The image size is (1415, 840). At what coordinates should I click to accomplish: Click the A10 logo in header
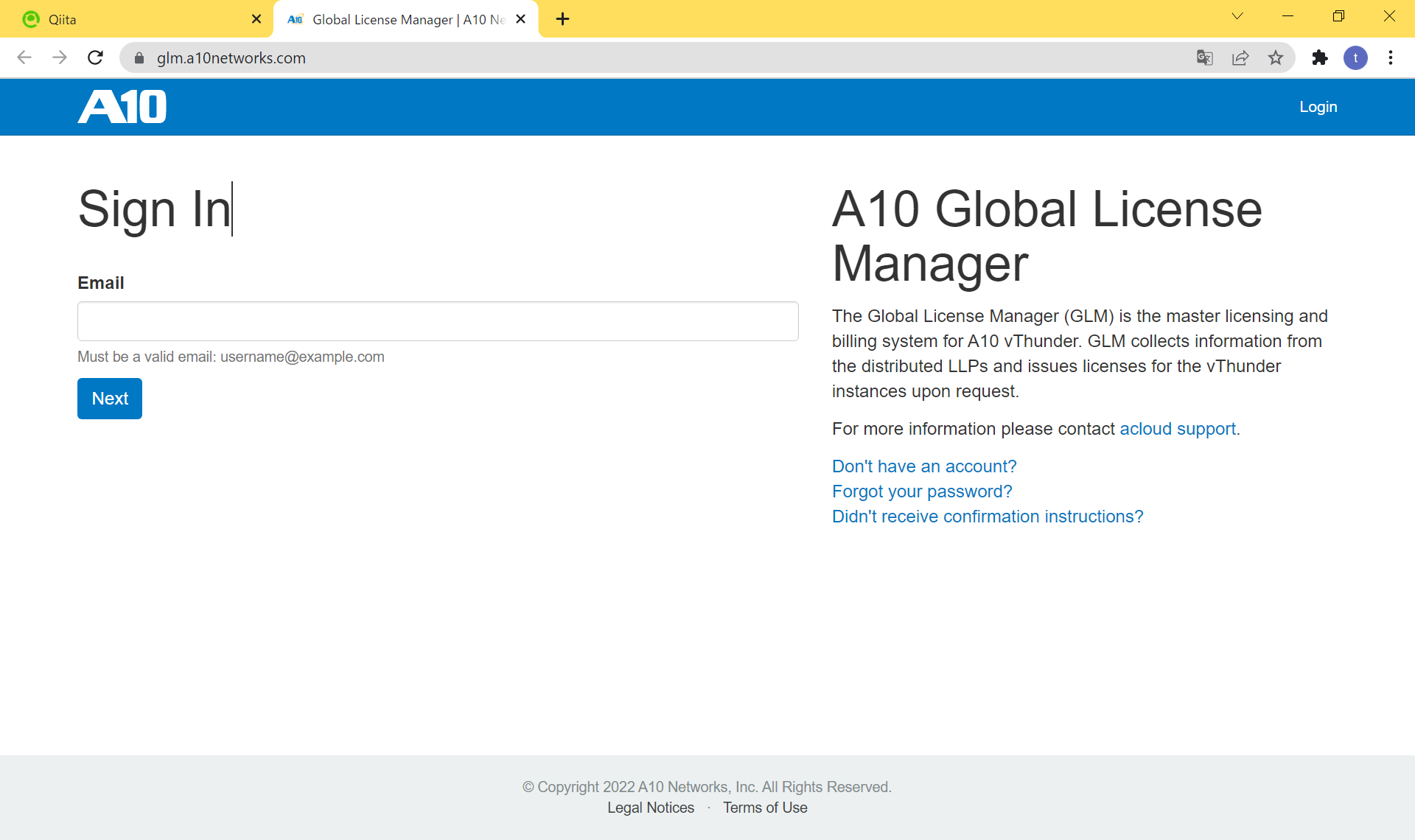point(122,107)
